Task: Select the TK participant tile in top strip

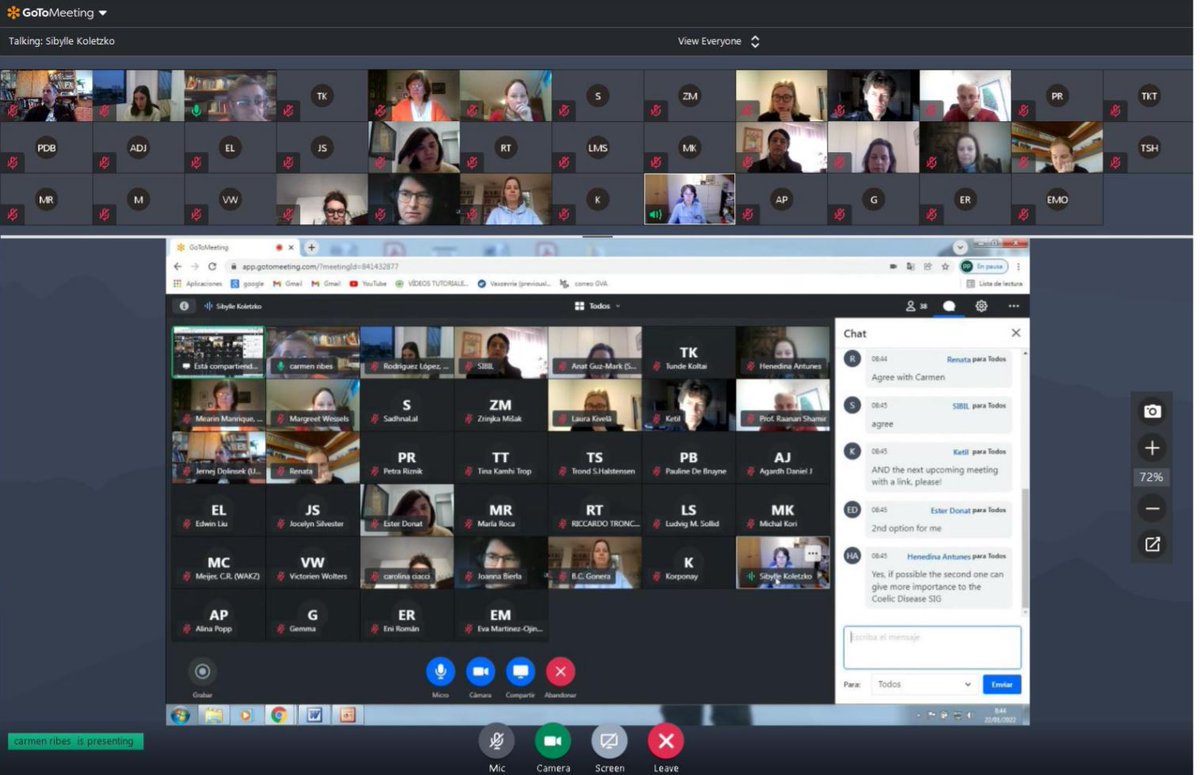Action: [x=321, y=96]
